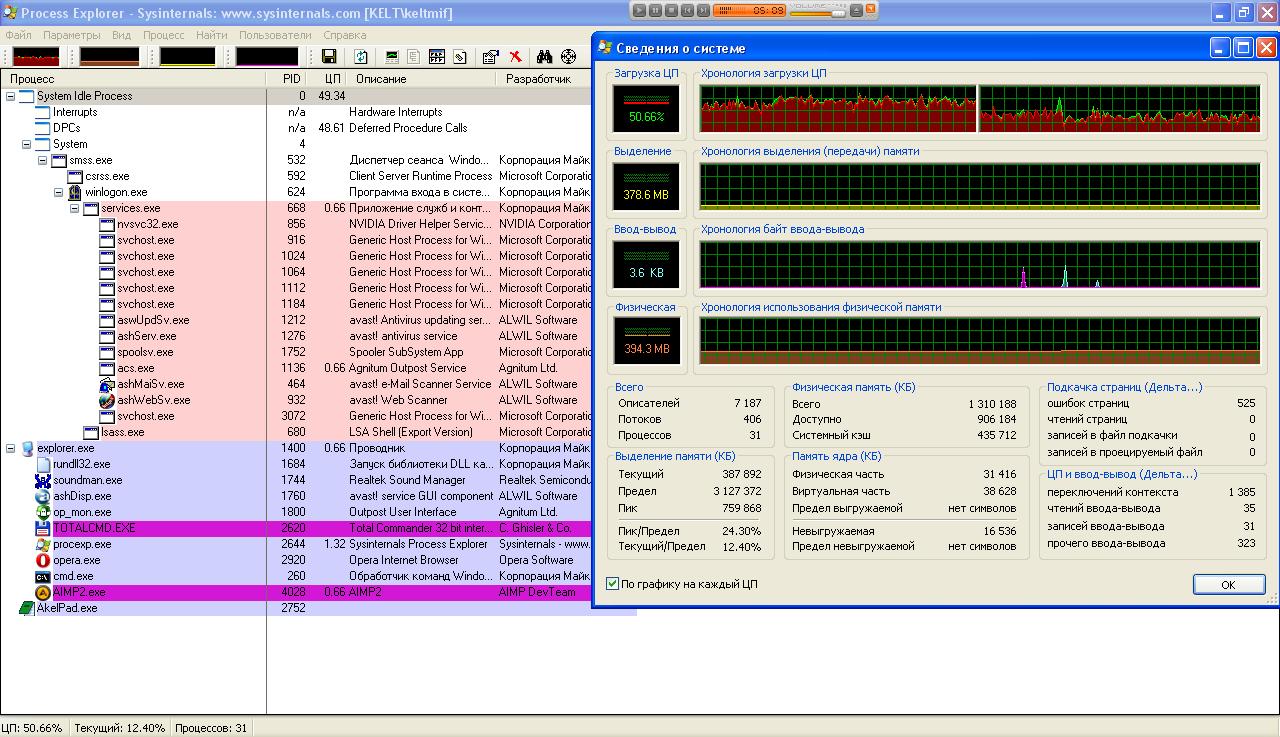Open the Параметры menu
The width and height of the screenshot is (1280, 737).
[72, 35]
